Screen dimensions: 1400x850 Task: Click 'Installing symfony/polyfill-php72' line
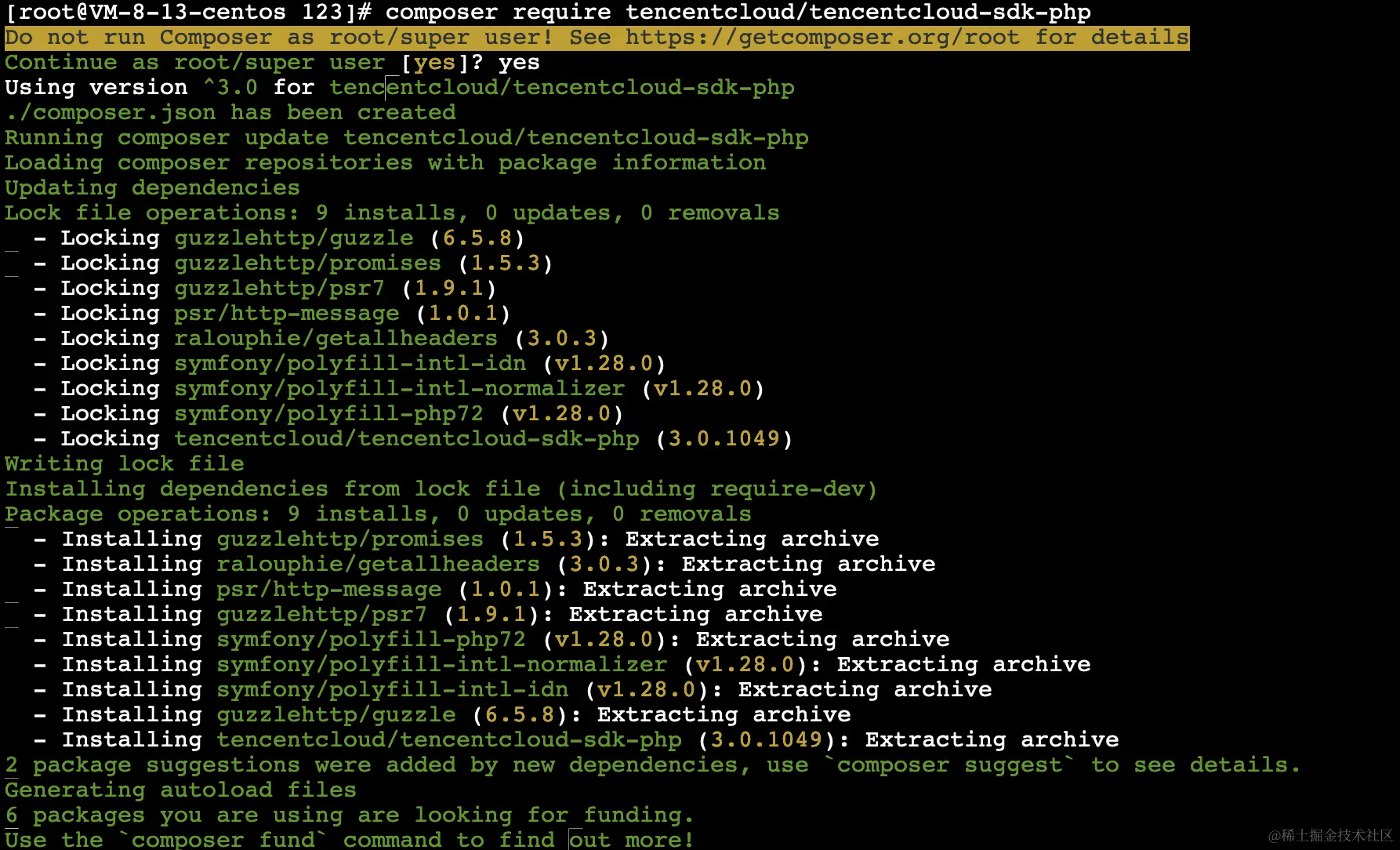(491, 640)
